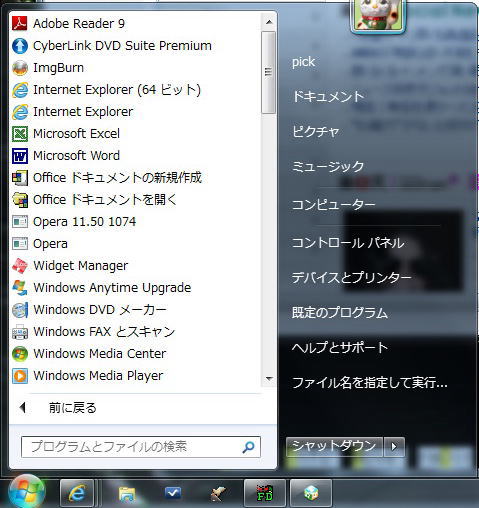
Task: Click Windows FAX とスキャン icon
Action: click(x=20, y=332)
